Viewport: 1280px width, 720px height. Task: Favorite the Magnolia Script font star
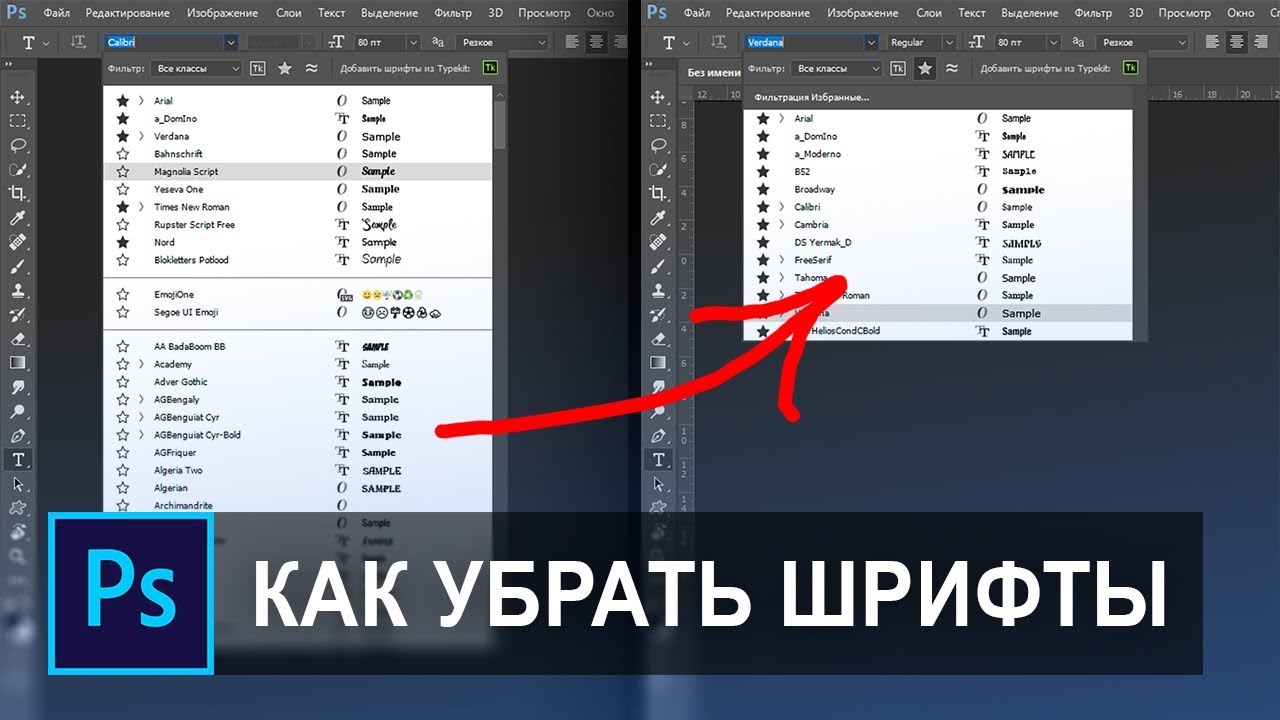click(x=123, y=171)
